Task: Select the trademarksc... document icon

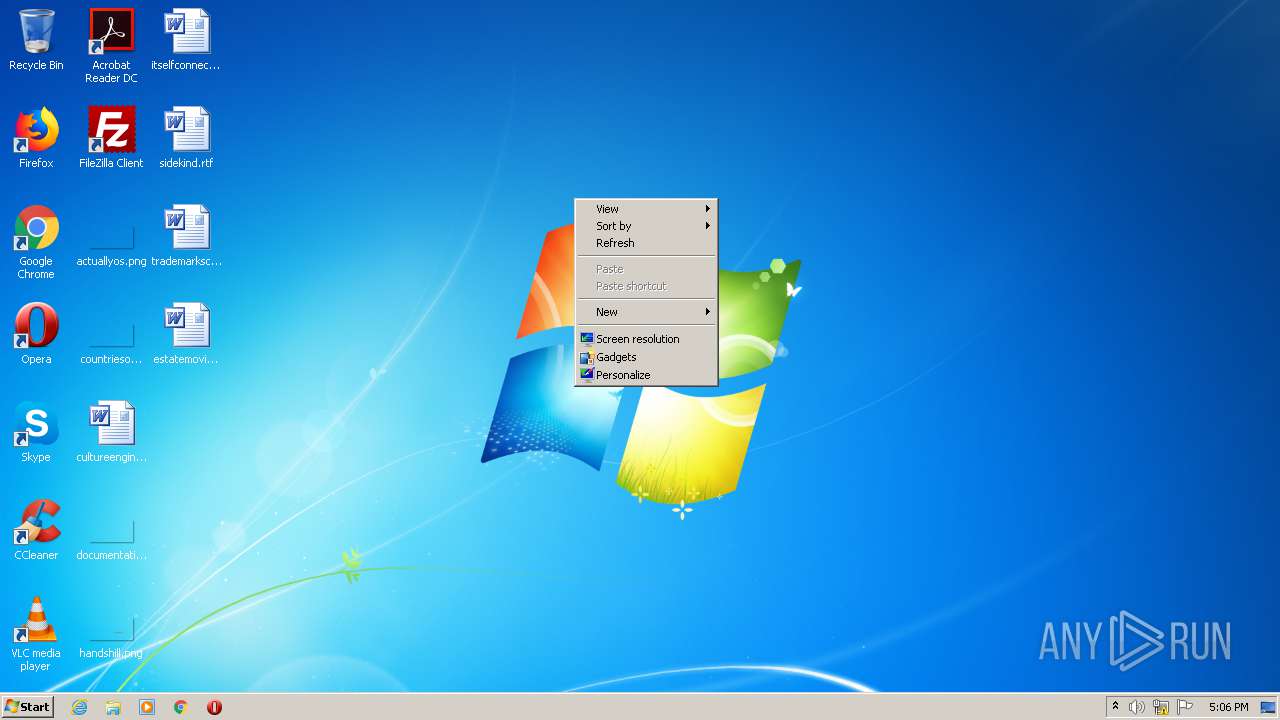Action: coord(186,236)
